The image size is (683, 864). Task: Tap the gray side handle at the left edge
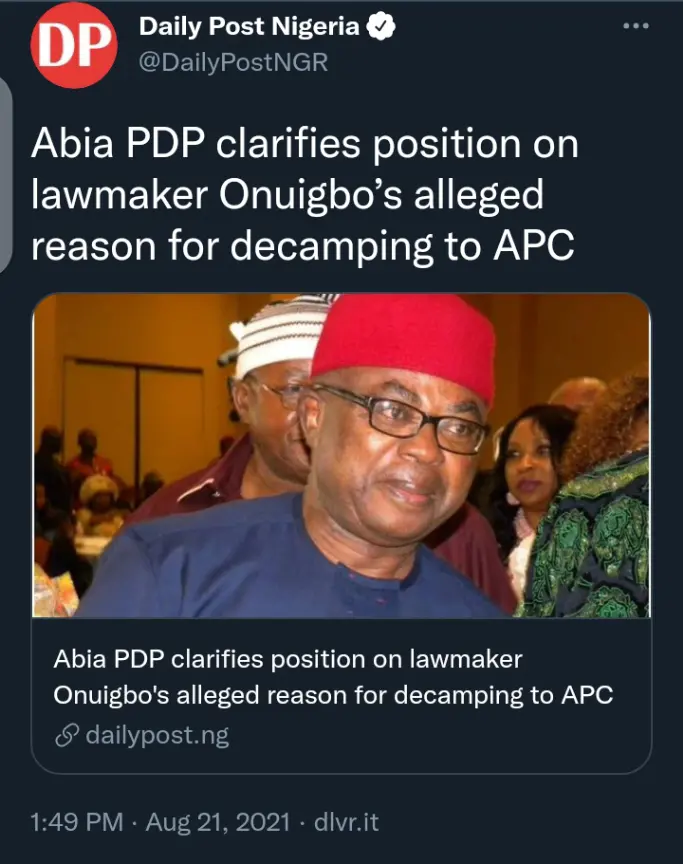pyautogui.click(x=5, y=175)
